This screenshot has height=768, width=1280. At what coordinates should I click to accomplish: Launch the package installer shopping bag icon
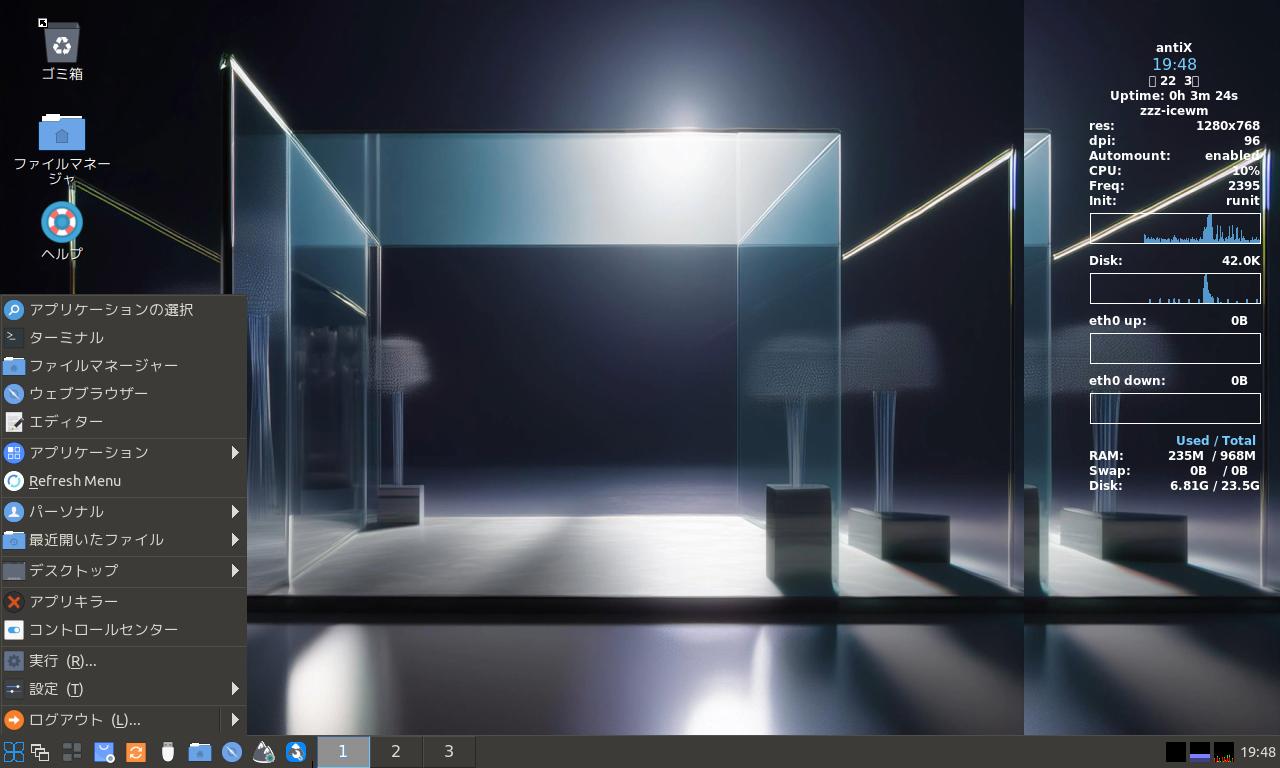[104, 752]
